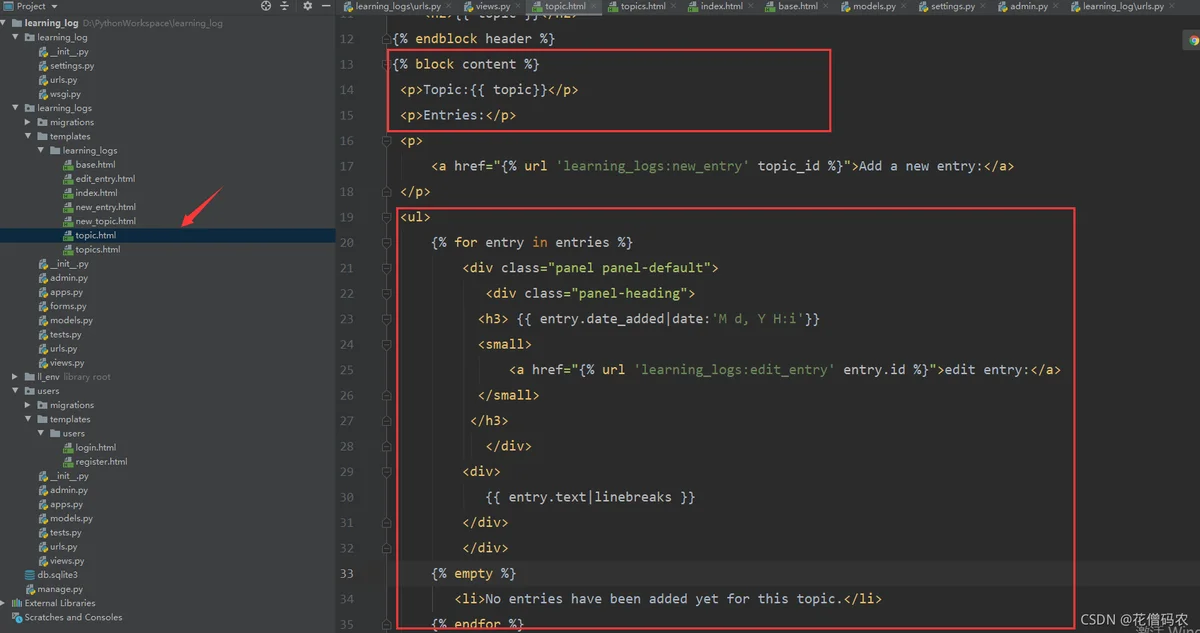Fold the panel-default div on line 21

386,268
